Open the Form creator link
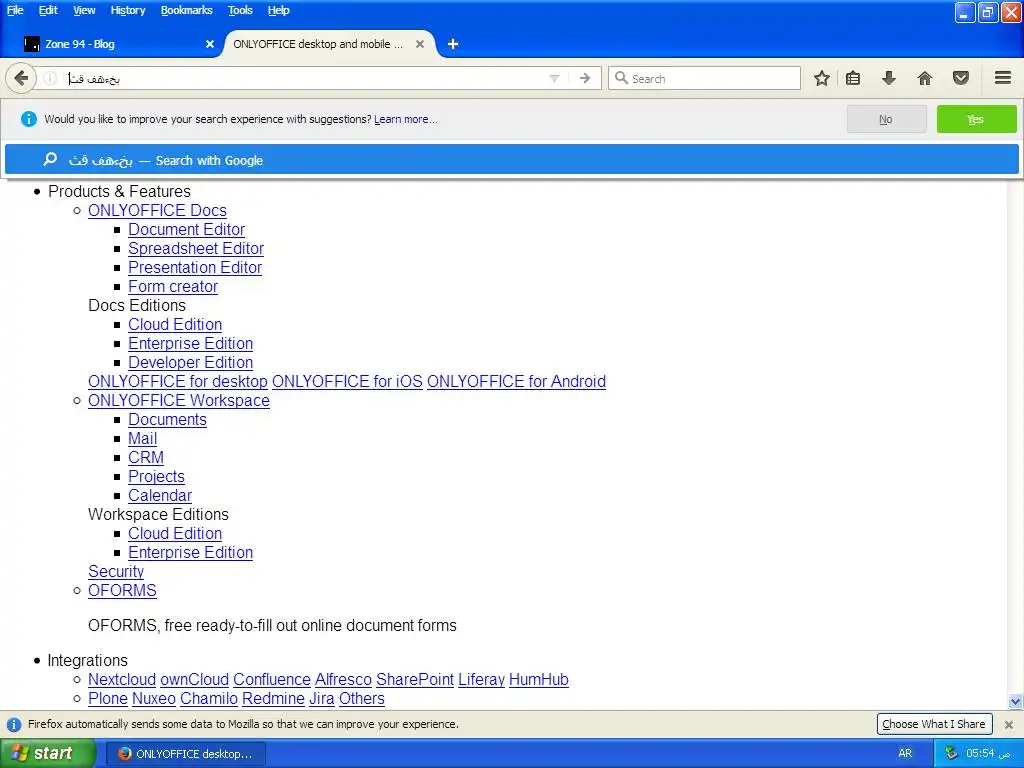The height and width of the screenshot is (768, 1024). coord(173,286)
